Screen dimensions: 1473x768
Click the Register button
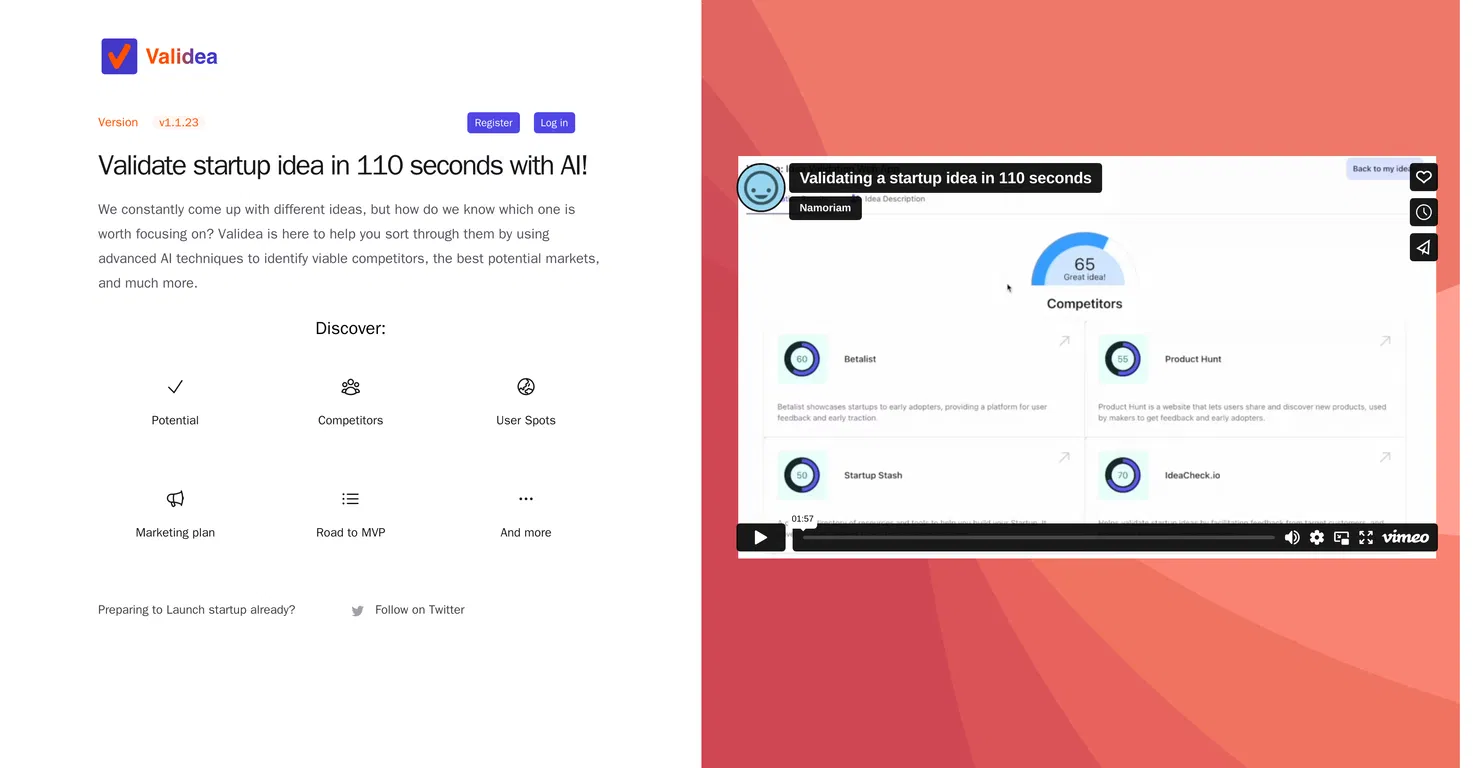coord(493,123)
